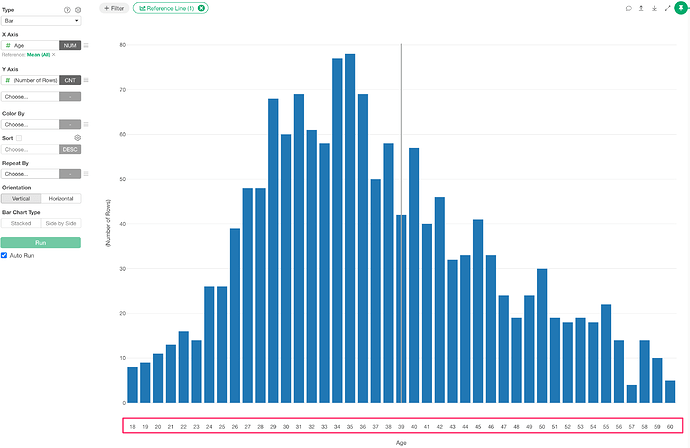Open chart settings gear next to Type
The image size is (690, 448).
pos(78,9)
